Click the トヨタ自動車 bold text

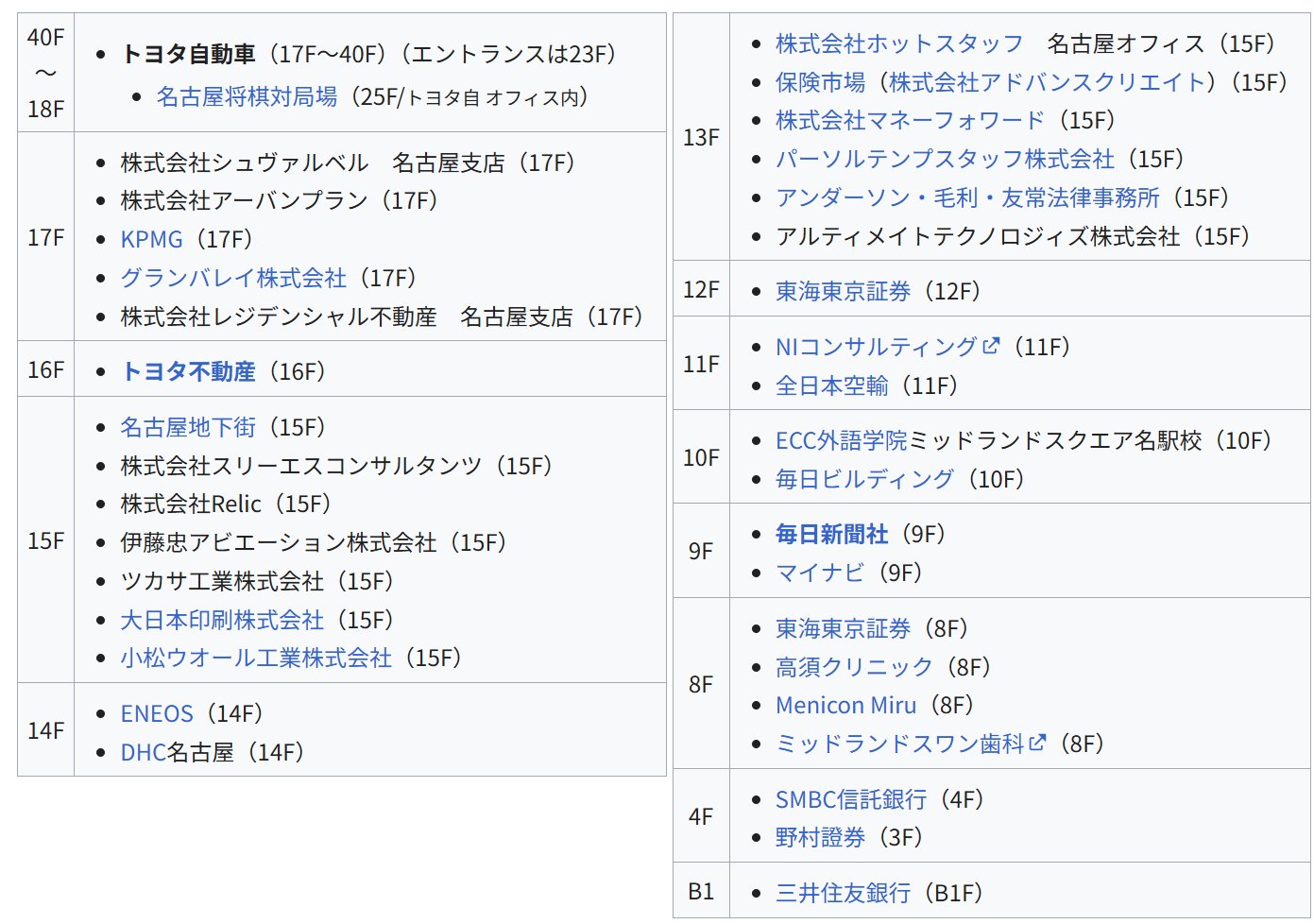tap(188, 54)
